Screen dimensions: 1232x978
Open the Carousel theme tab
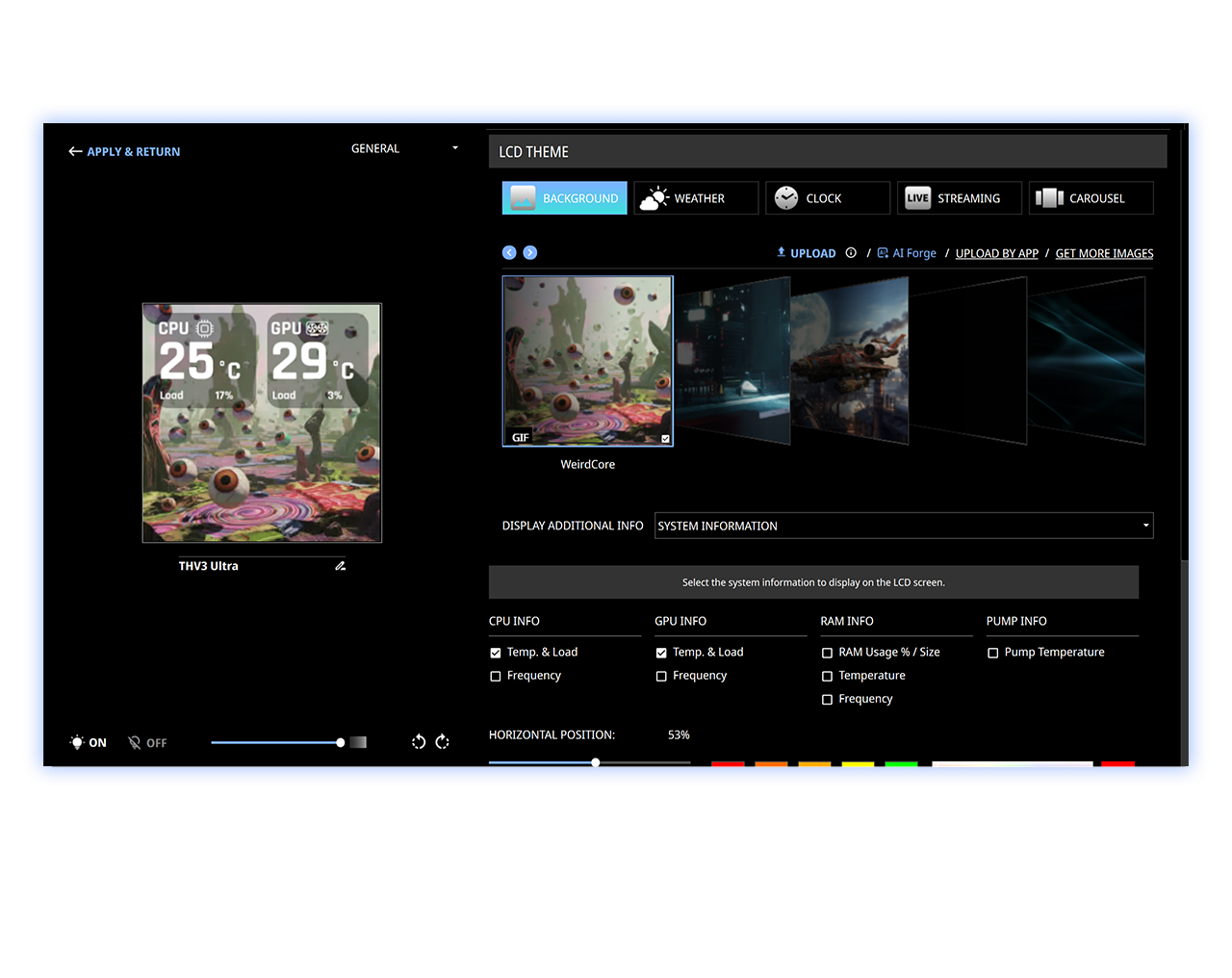1091,198
